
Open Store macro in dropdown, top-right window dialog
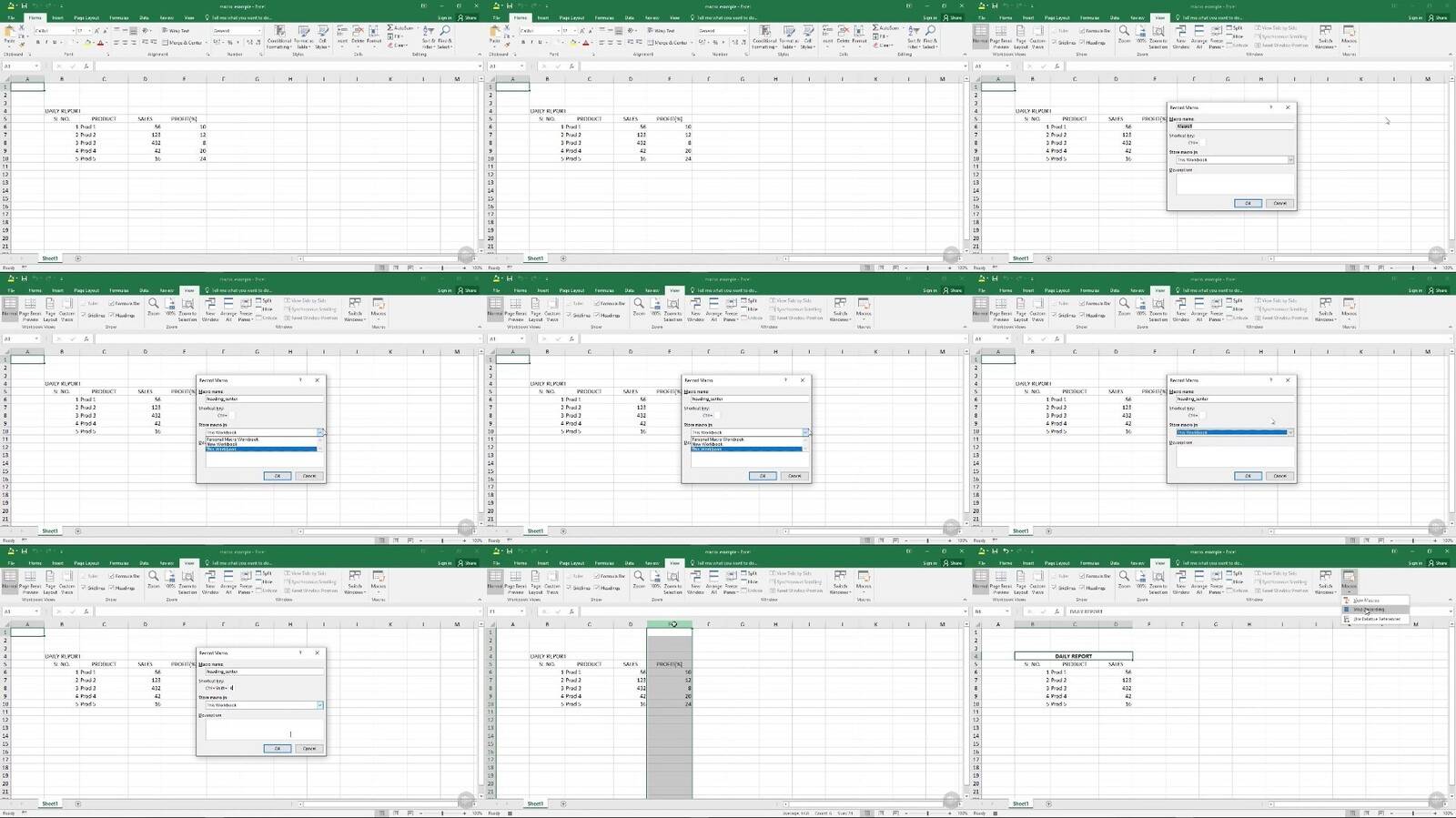click(1290, 160)
